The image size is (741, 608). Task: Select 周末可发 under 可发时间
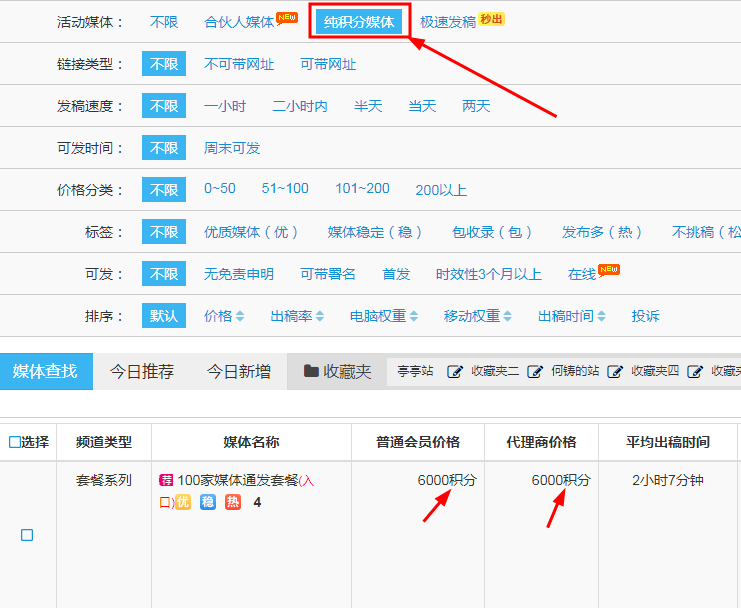pyautogui.click(x=232, y=148)
